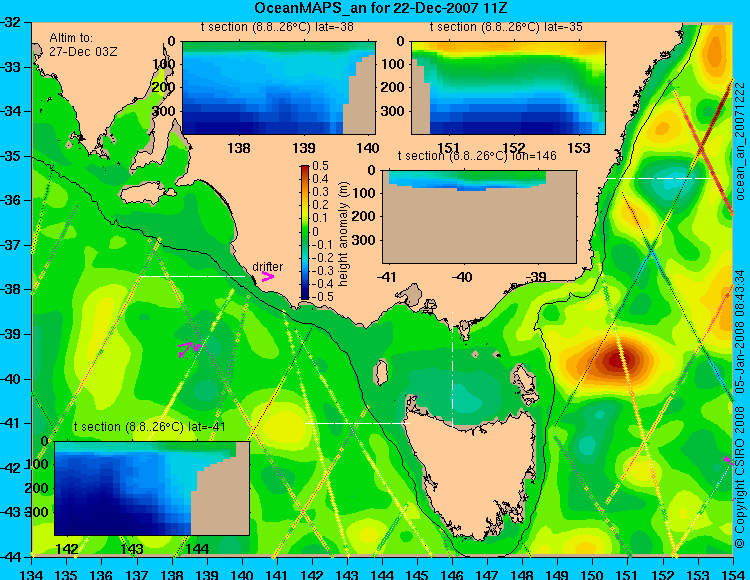Click Kangaroo Island on the map
This screenshot has width=750, height=580.
(146, 194)
